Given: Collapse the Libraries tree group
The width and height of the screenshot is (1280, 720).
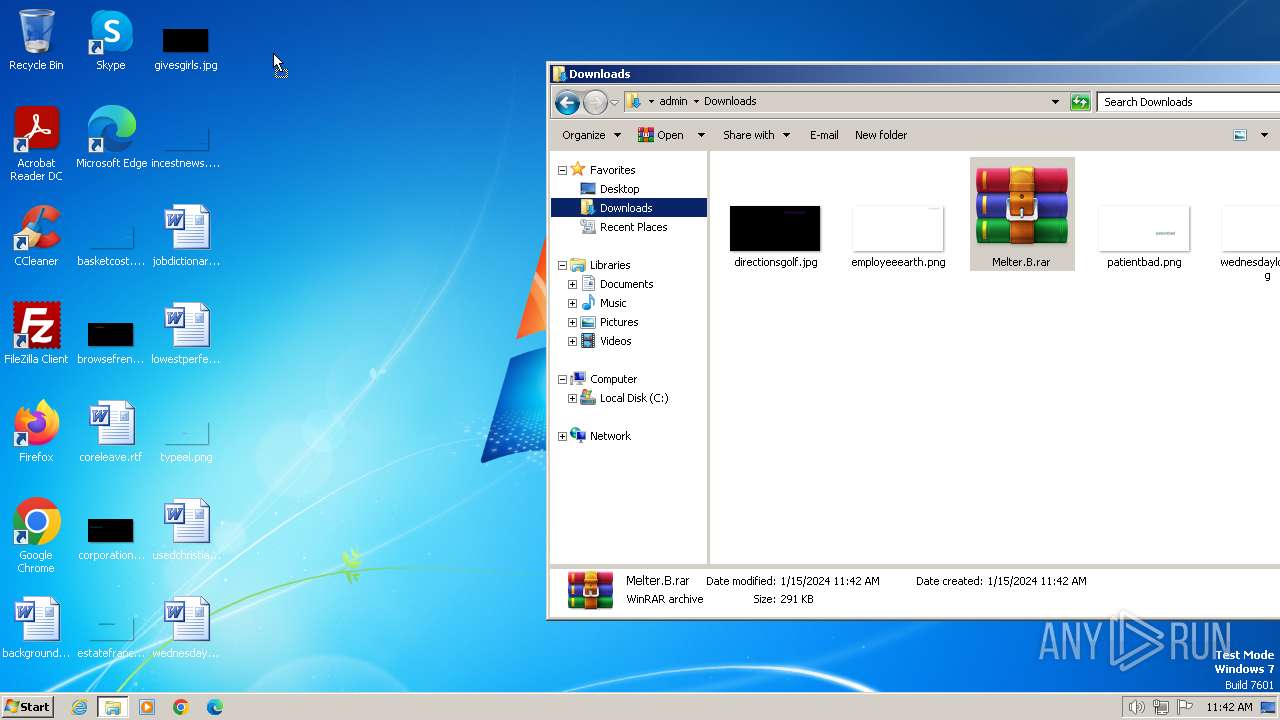Looking at the screenshot, I should coord(563,265).
